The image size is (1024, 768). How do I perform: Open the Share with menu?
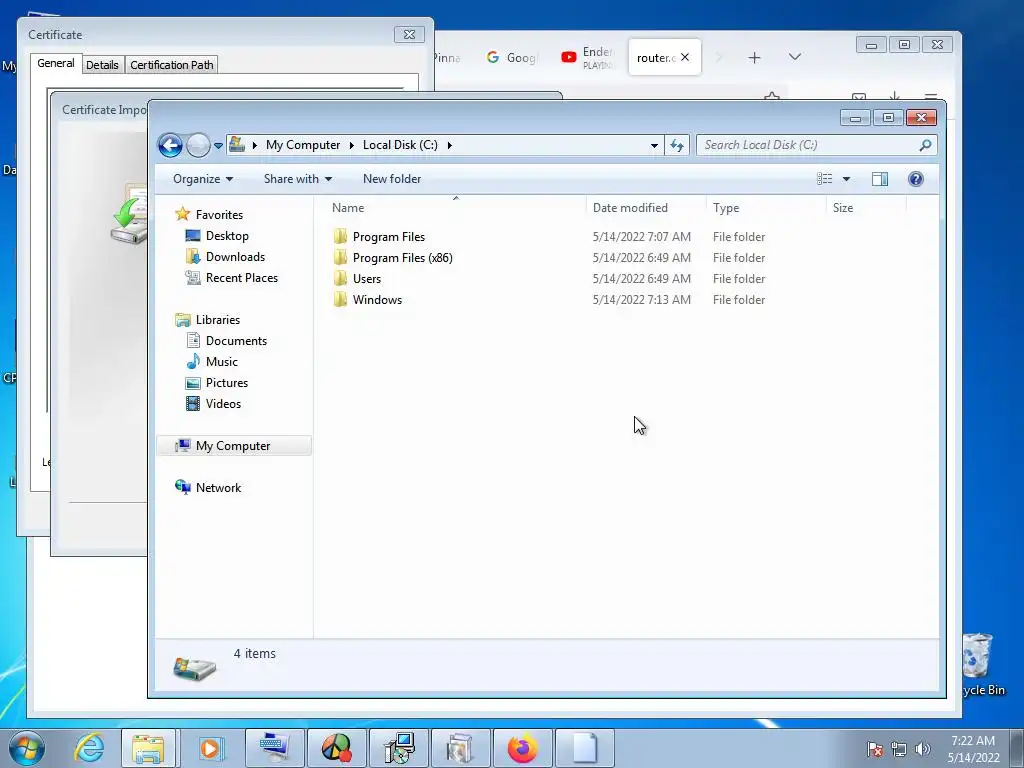pos(298,179)
